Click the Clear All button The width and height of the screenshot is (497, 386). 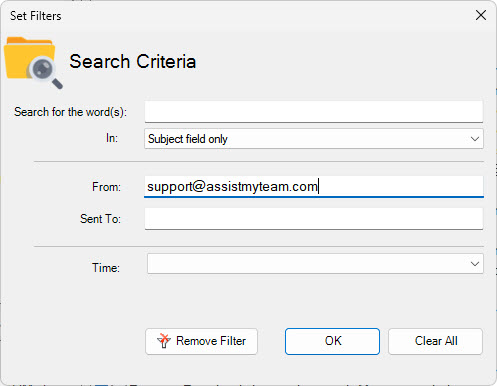(x=435, y=341)
